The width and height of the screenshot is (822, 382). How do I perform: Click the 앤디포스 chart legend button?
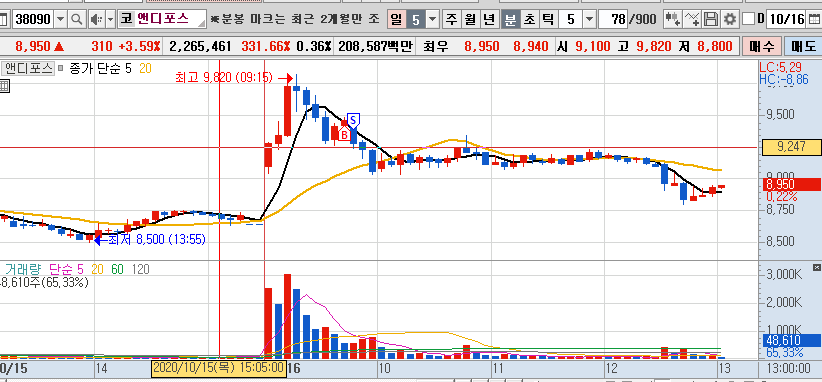(x=28, y=69)
